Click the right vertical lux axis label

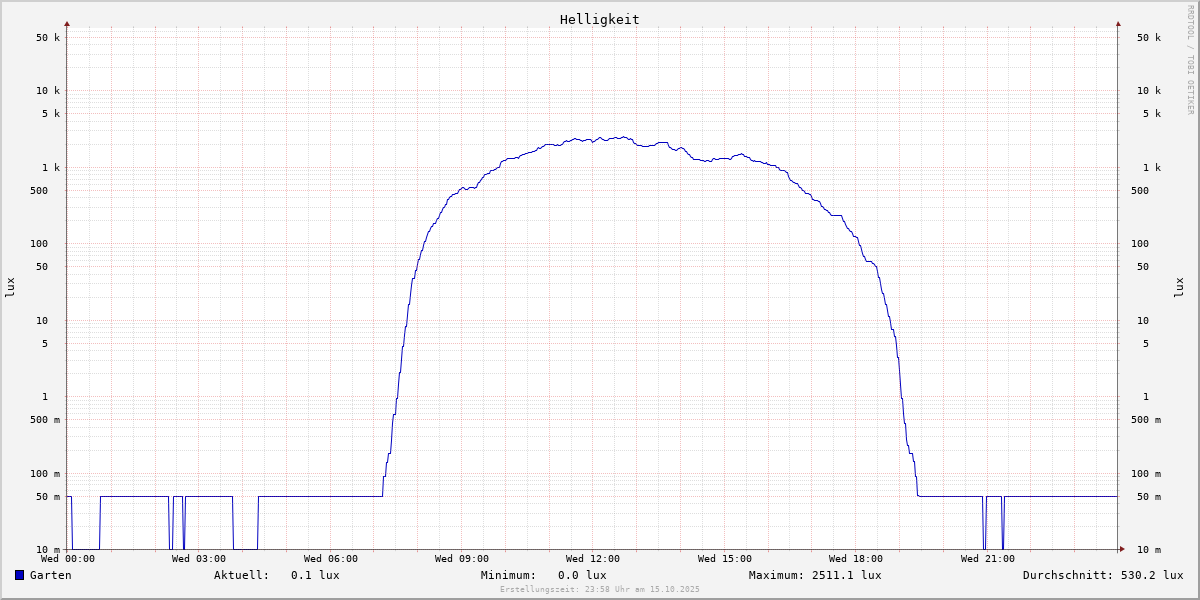1179,287
